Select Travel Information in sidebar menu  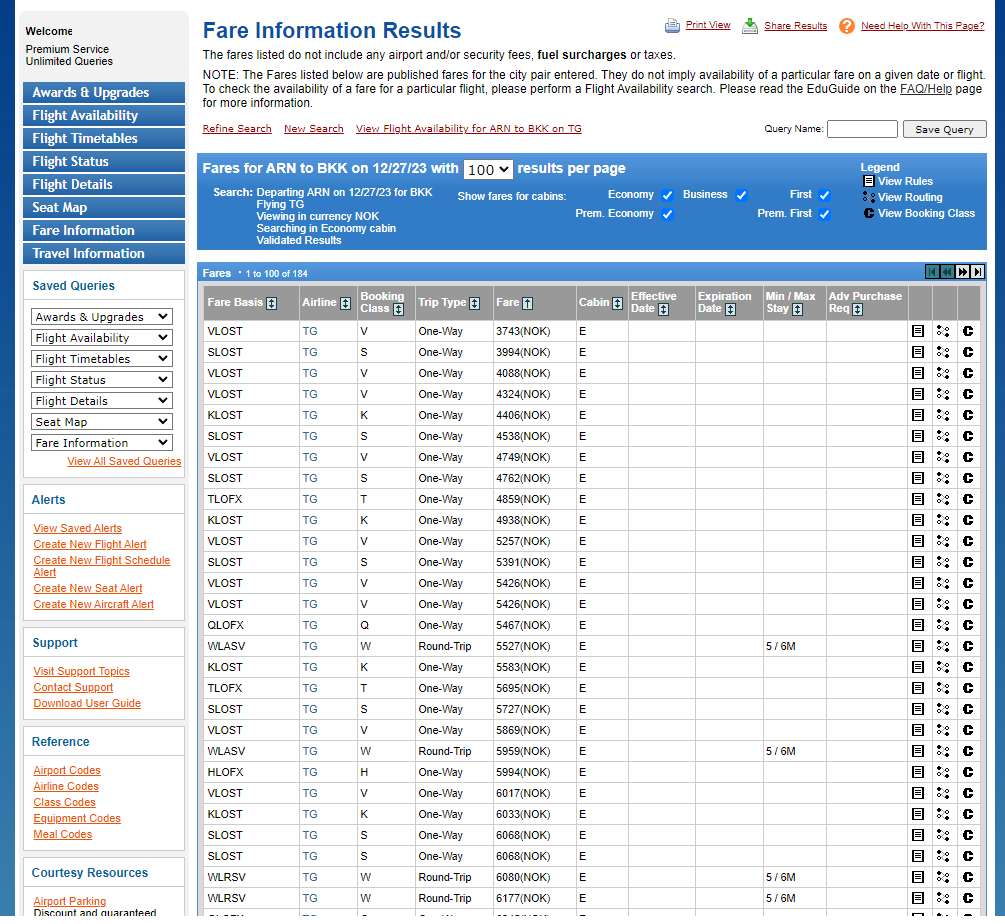coord(104,253)
